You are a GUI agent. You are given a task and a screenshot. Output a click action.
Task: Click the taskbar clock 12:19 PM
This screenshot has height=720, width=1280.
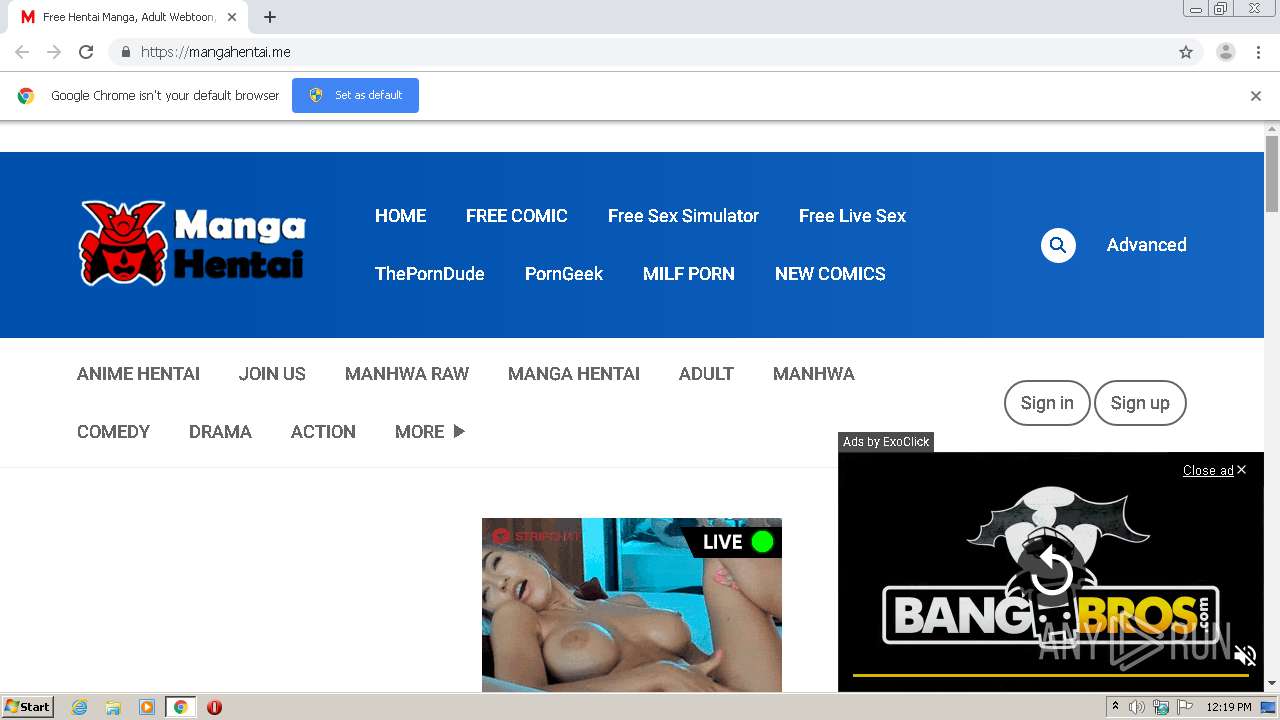click(1229, 707)
